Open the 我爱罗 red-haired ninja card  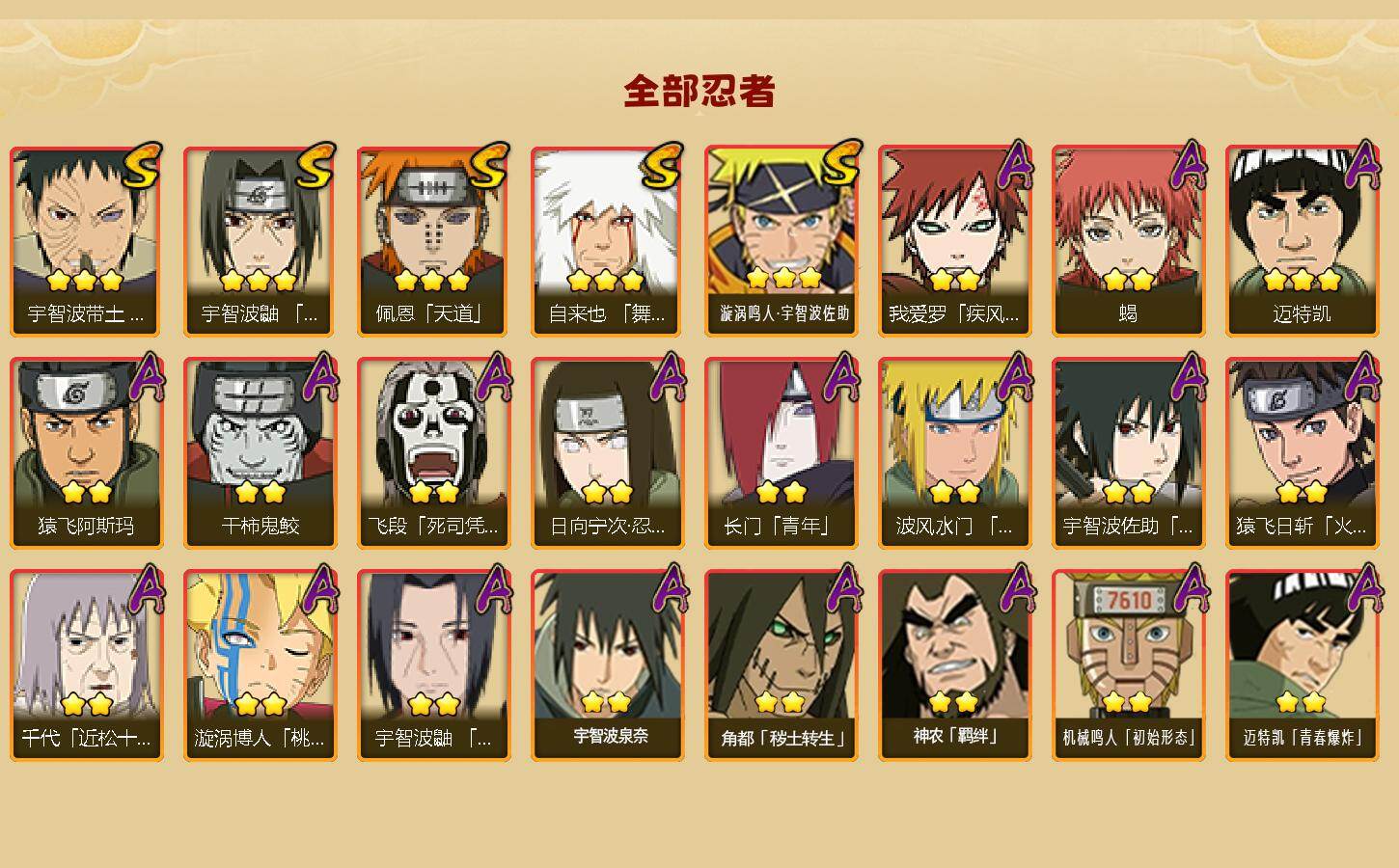955,241
